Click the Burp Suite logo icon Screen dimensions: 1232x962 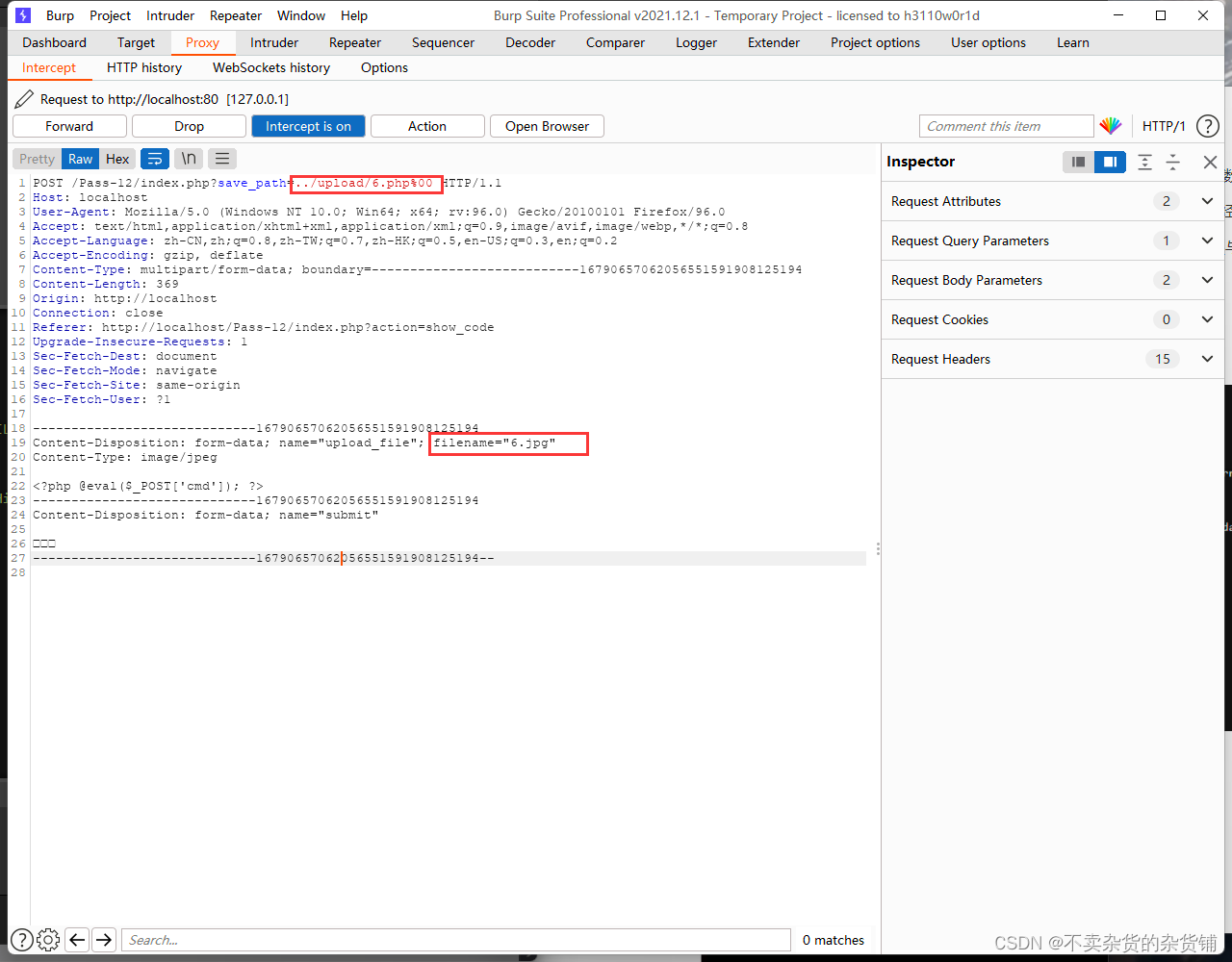tap(23, 15)
